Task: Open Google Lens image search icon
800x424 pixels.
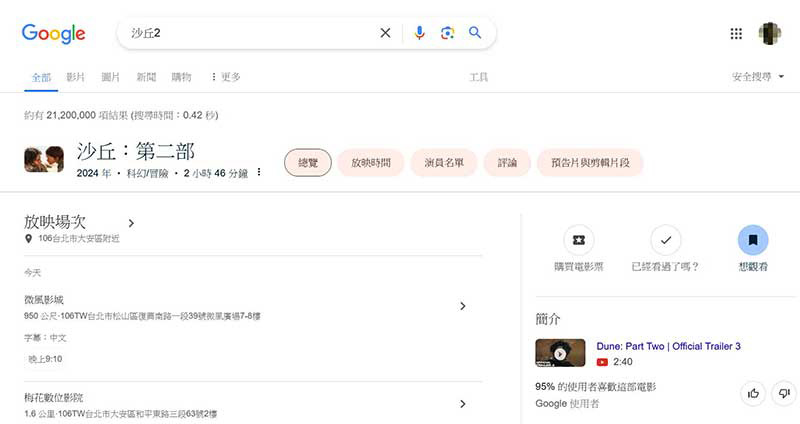Action: 447,33
